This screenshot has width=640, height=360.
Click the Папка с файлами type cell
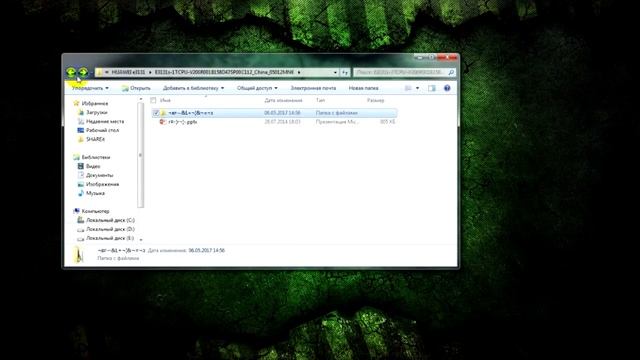(x=337, y=113)
